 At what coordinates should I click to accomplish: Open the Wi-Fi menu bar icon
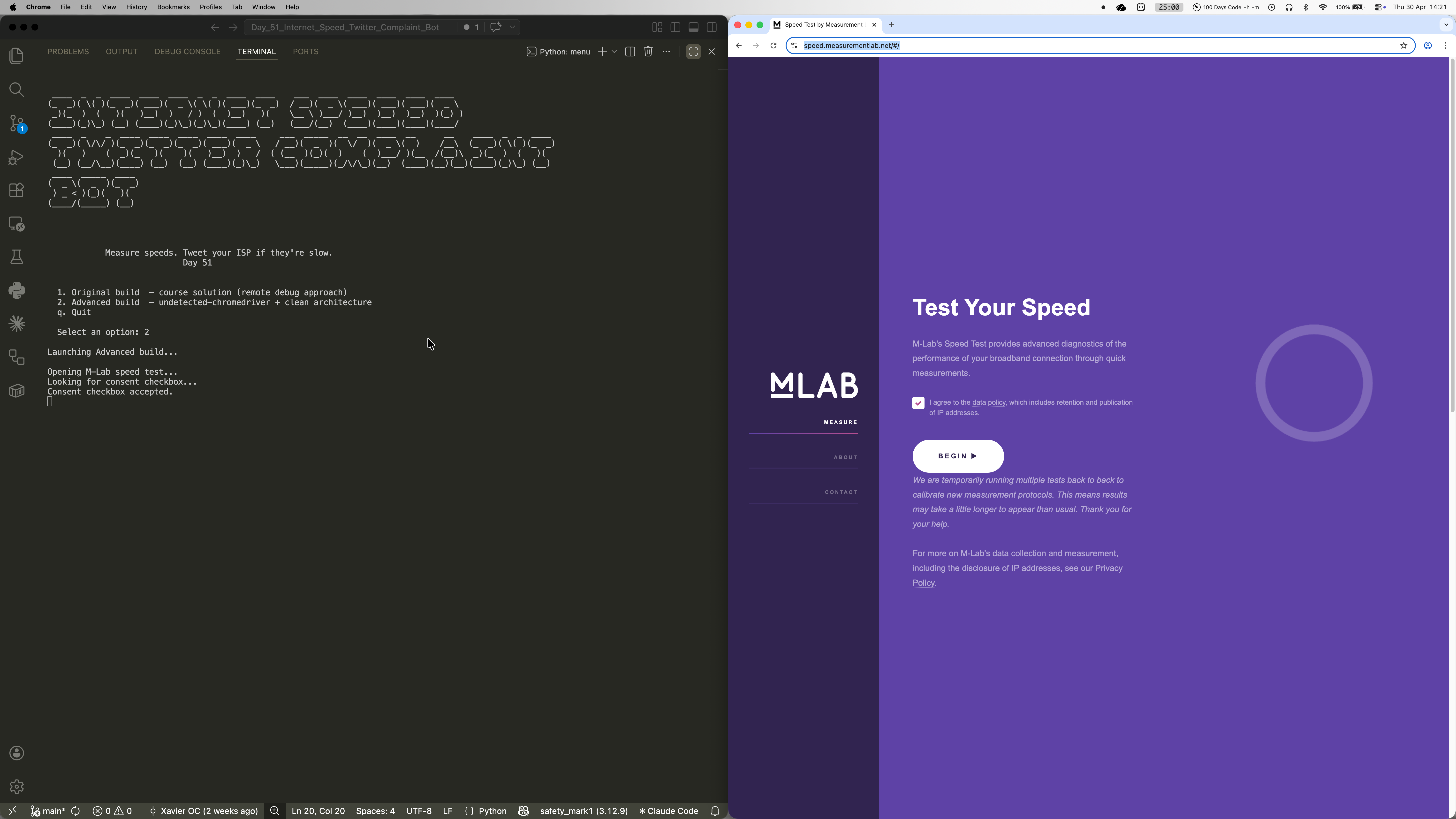click(x=1323, y=7)
